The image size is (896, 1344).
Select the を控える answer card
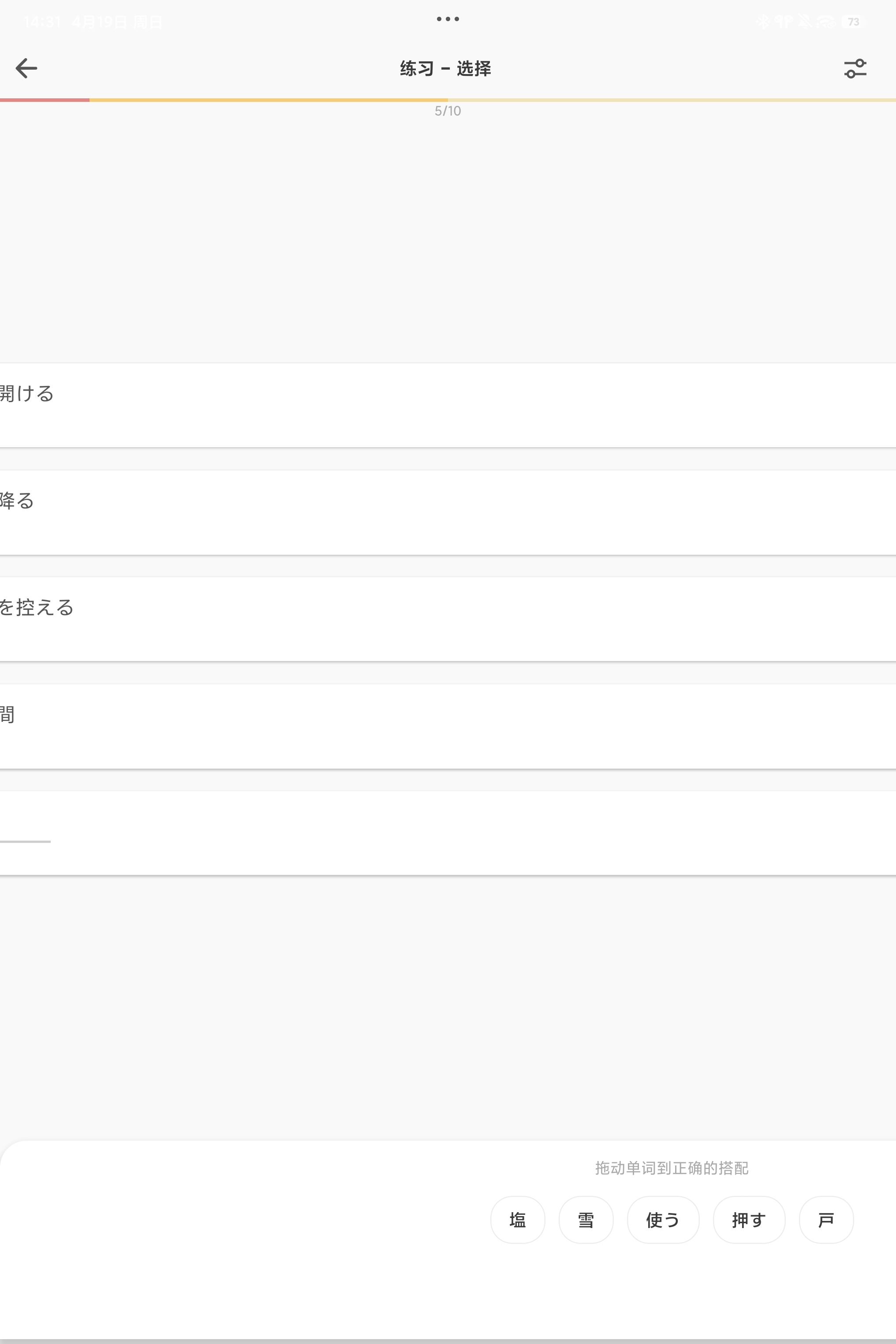[x=448, y=619]
